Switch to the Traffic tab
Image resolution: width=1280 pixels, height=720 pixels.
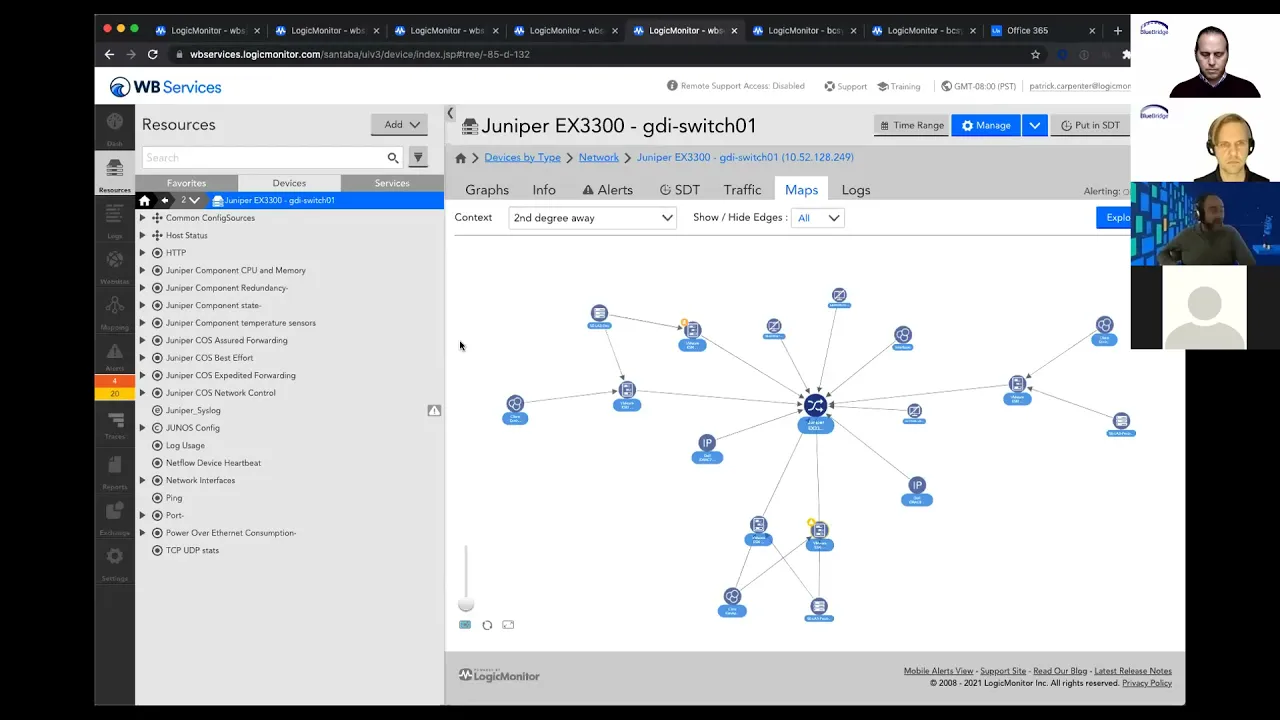(742, 190)
